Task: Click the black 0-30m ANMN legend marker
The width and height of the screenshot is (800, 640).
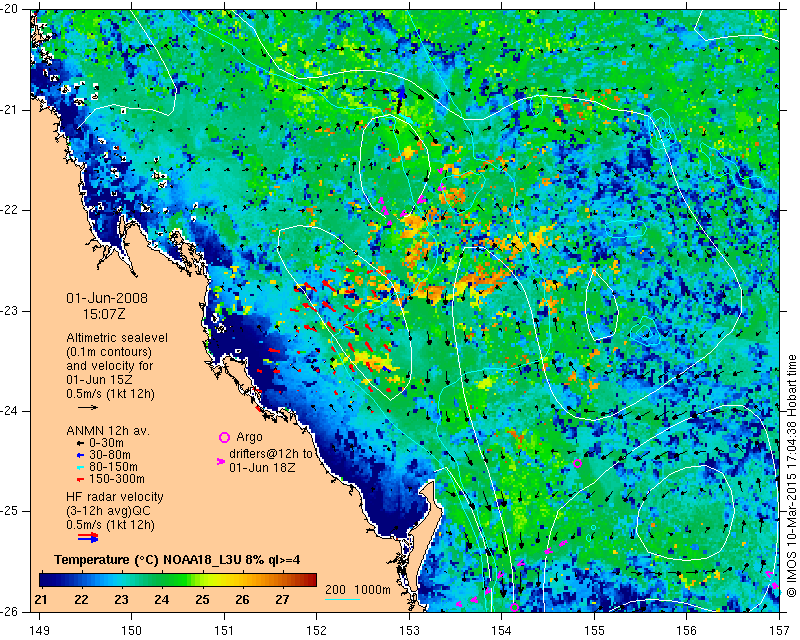Action: point(80,443)
